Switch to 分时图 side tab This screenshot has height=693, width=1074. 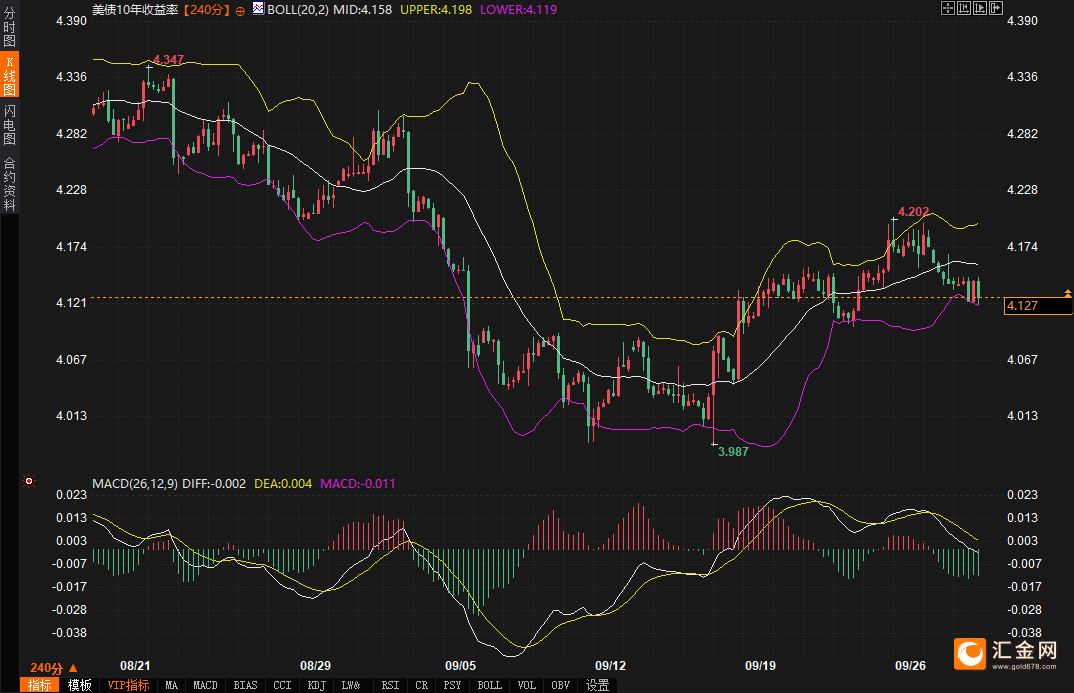pyautogui.click(x=10, y=27)
